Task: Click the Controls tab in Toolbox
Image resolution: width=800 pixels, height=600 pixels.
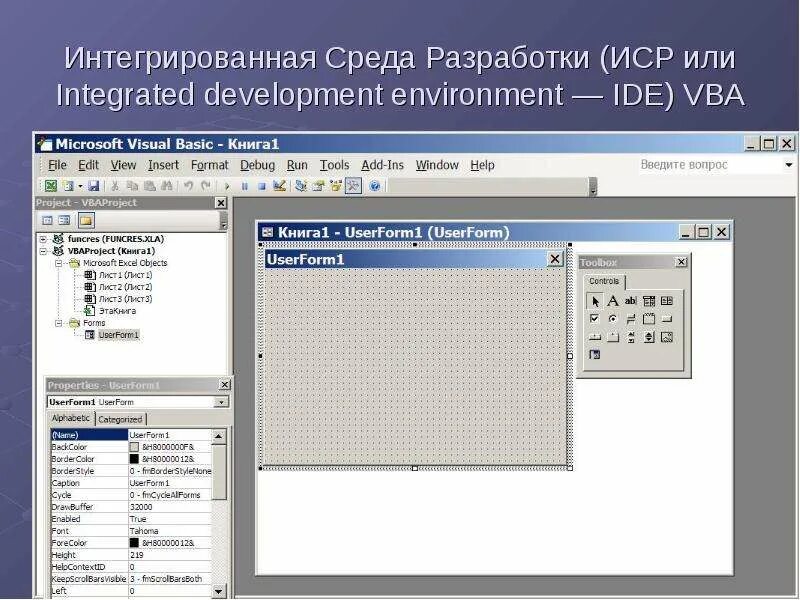Action: pos(604,281)
